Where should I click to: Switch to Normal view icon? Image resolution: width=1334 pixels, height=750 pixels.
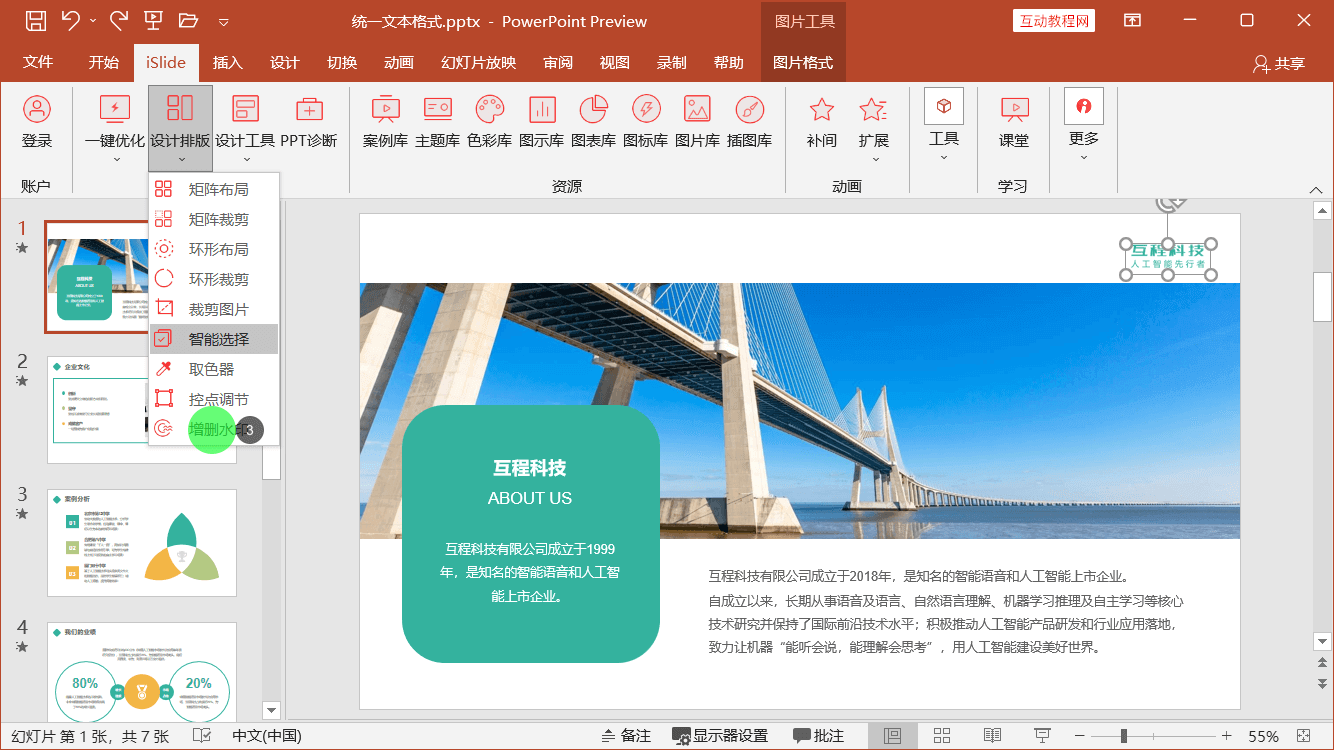point(892,736)
